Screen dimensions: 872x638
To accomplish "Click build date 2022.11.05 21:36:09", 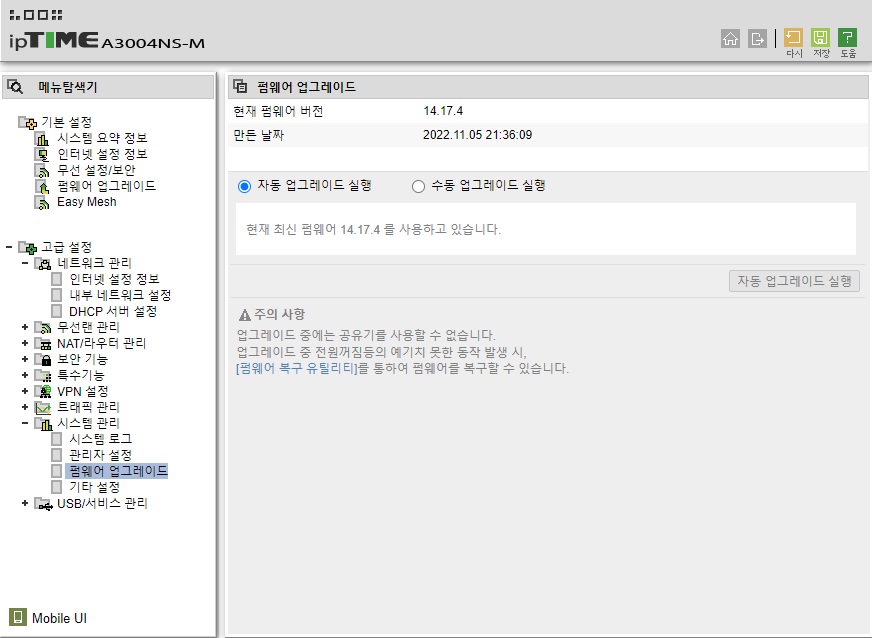I will [x=478, y=135].
